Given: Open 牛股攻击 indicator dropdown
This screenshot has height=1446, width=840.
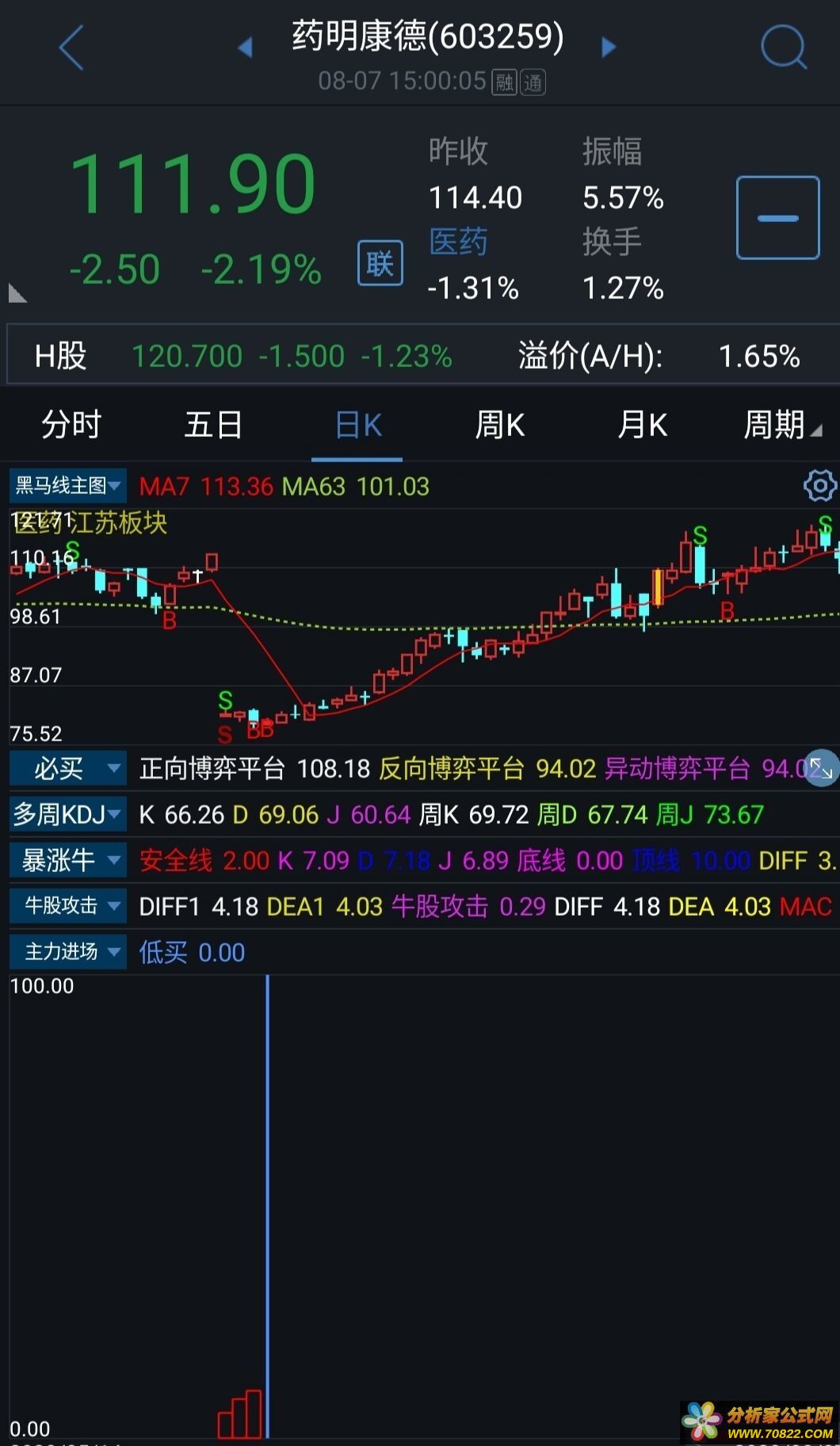Looking at the screenshot, I should tap(68, 906).
